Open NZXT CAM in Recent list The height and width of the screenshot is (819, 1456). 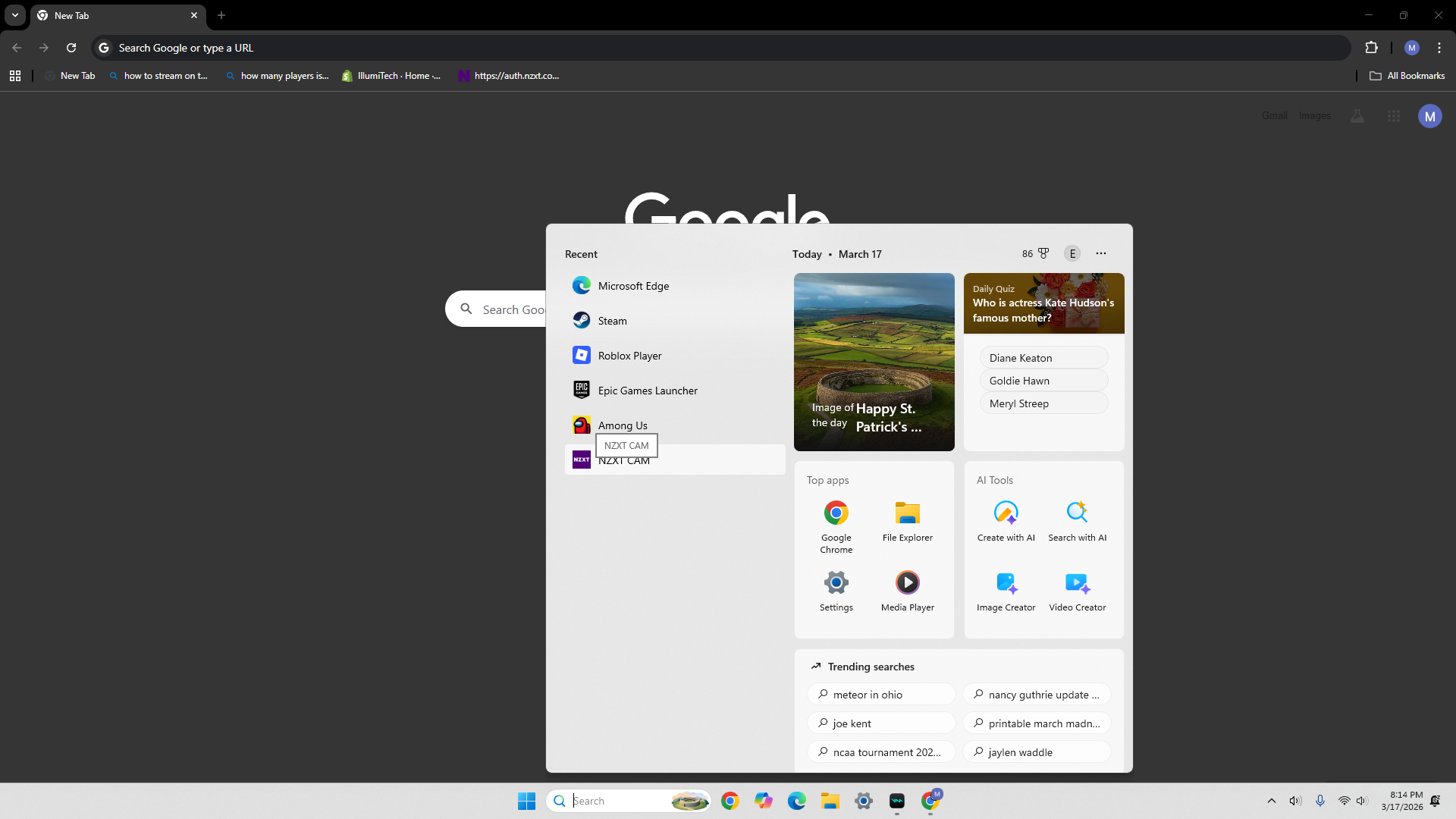point(675,460)
